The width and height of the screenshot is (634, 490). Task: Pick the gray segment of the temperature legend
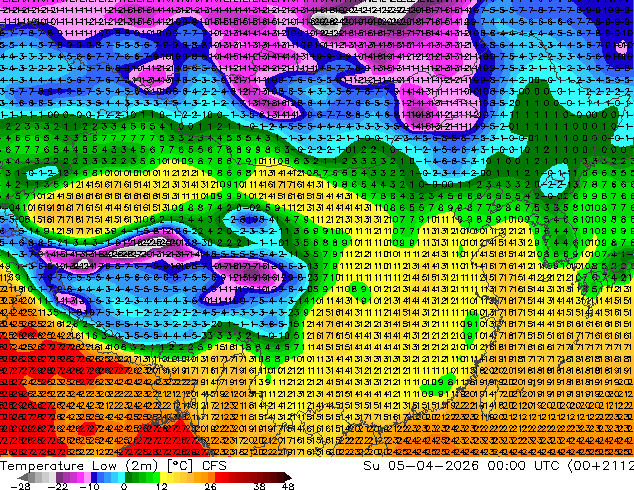32,477
